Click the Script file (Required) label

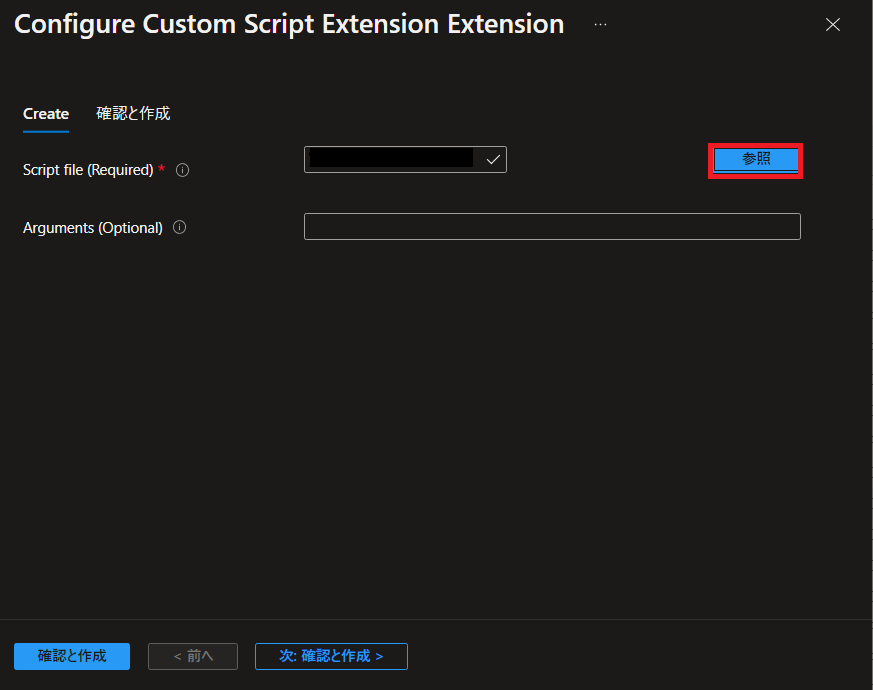point(88,170)
